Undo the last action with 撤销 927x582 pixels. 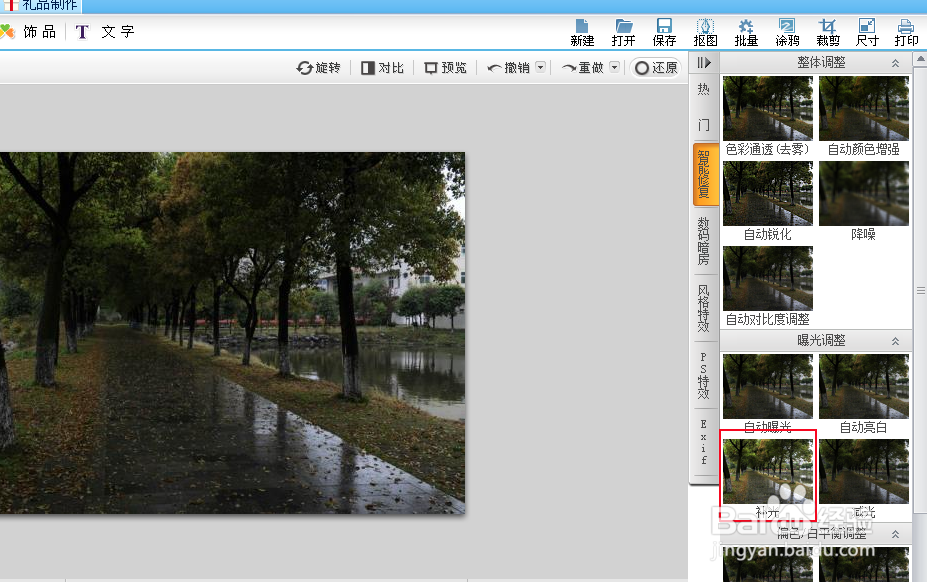coord(508,68)
